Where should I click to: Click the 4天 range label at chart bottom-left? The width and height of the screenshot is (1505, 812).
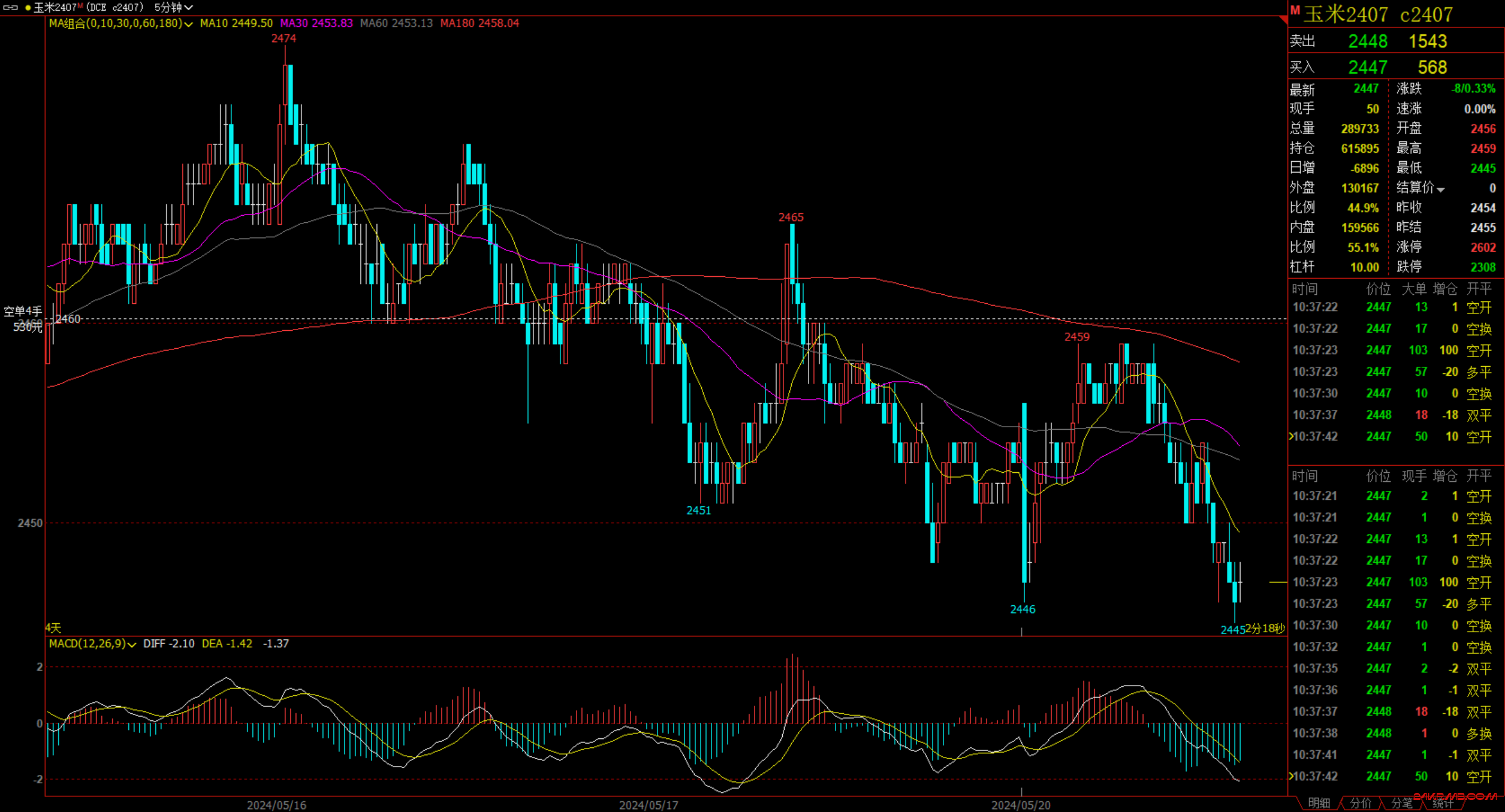(x=53, y=628)
